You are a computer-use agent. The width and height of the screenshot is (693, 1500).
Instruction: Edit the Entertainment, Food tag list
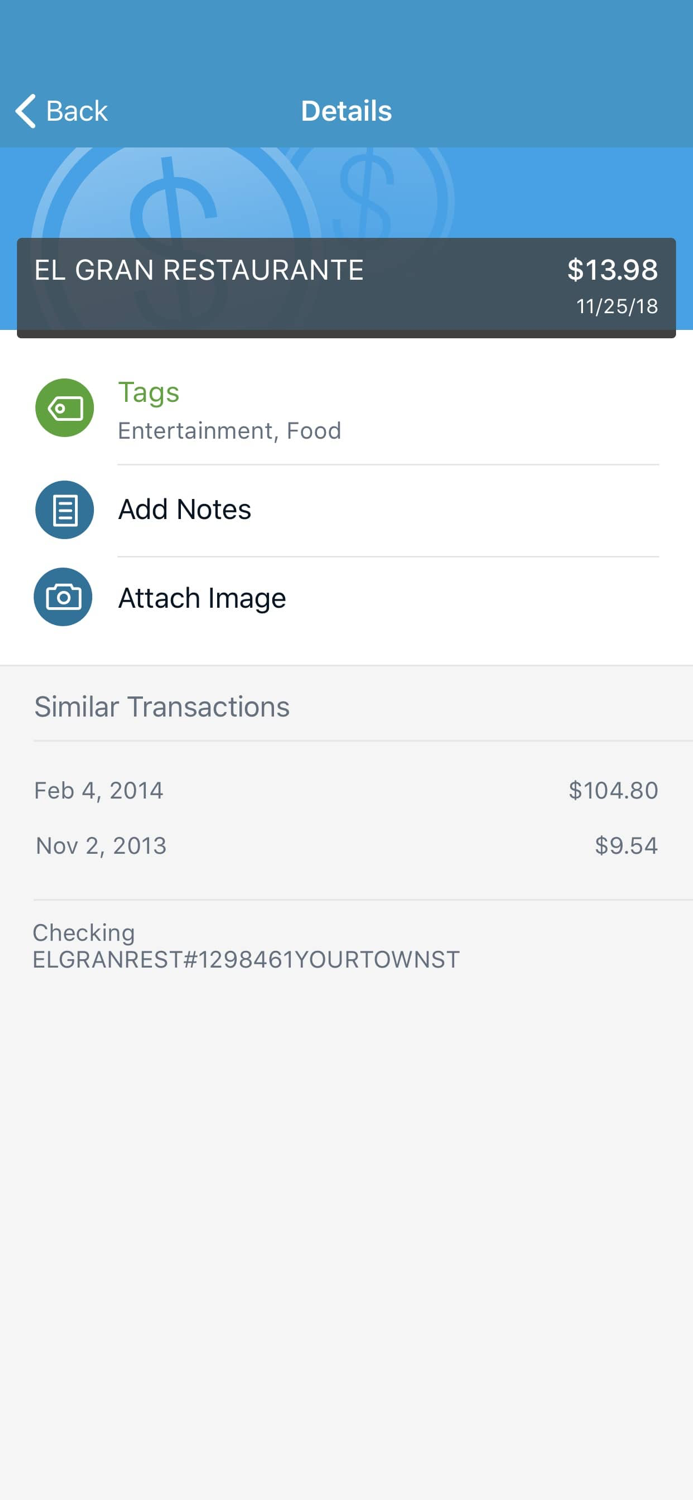tap(230, 431)
